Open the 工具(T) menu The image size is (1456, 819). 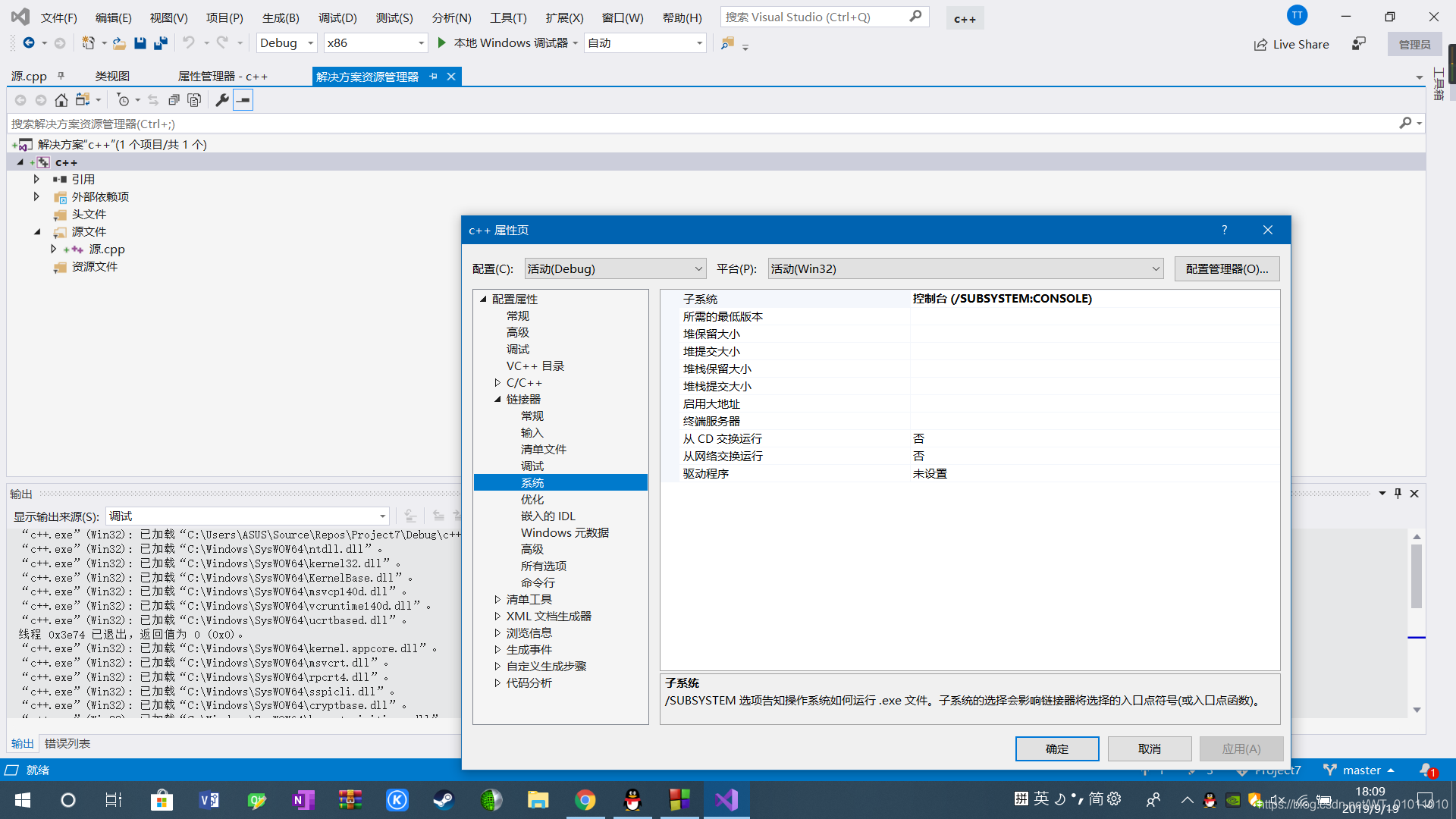coord(508,17)
